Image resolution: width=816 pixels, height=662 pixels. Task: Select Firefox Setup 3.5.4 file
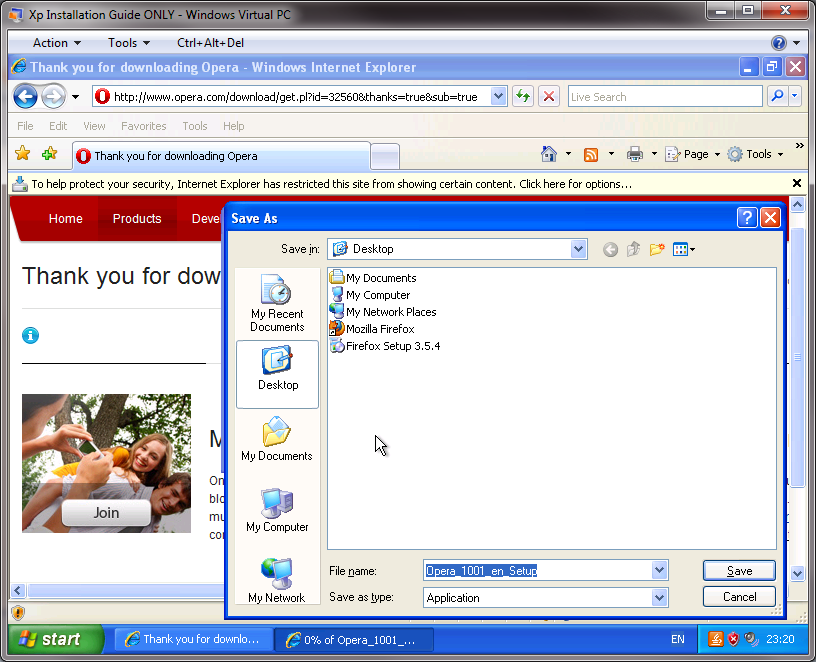(x=385, y=346)
